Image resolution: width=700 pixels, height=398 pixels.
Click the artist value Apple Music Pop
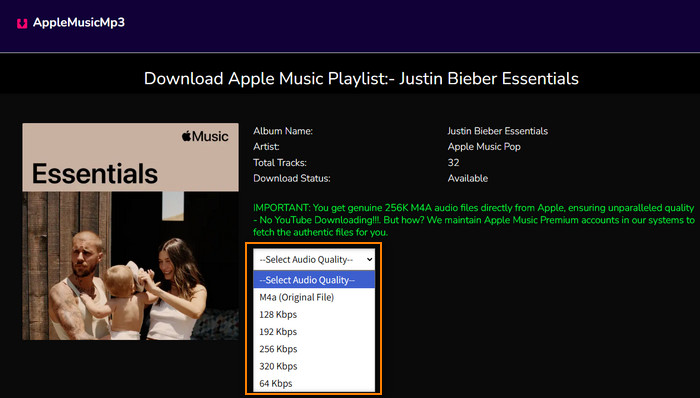point(484,147)
